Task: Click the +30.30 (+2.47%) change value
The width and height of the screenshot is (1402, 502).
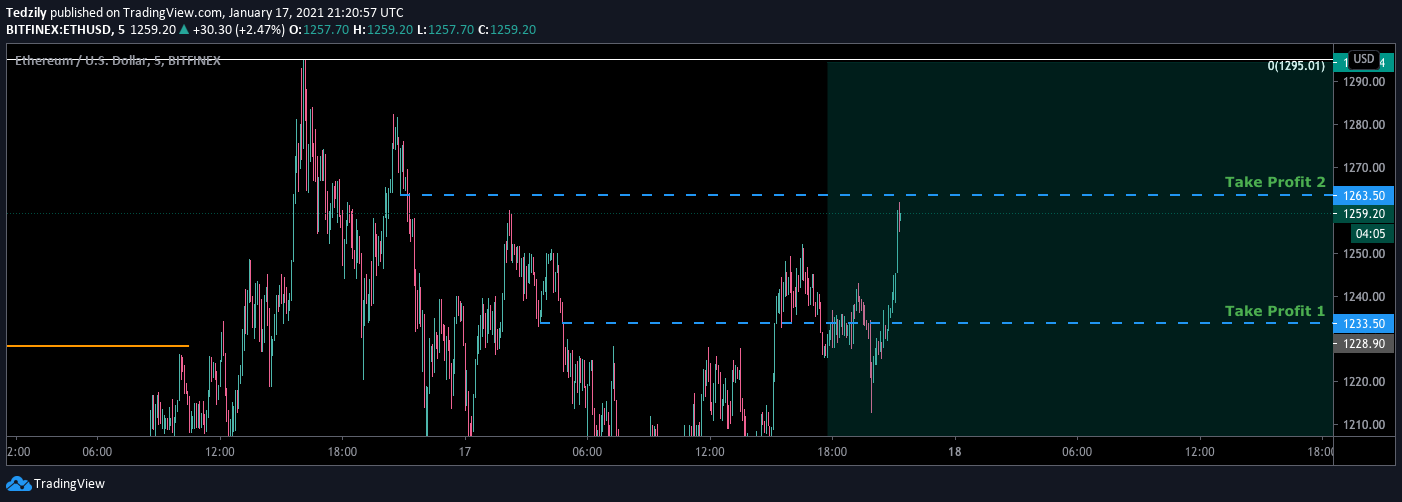Action: [x=237, y=30]
